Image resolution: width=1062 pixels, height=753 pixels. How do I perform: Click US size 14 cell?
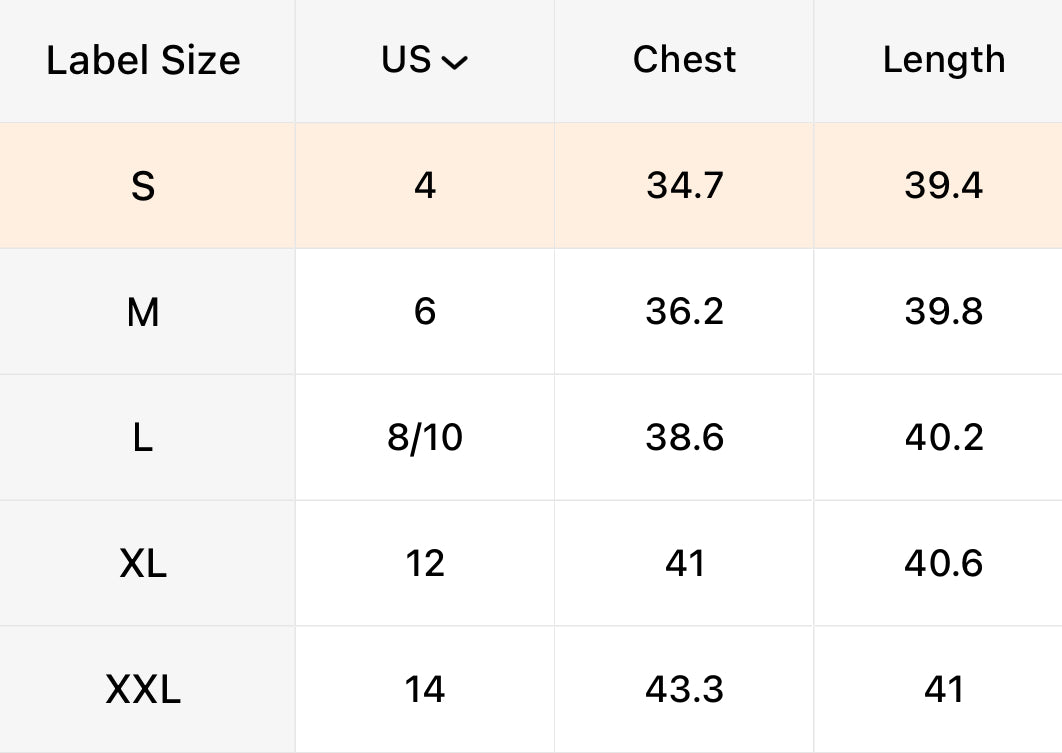[x=425, y=690]
